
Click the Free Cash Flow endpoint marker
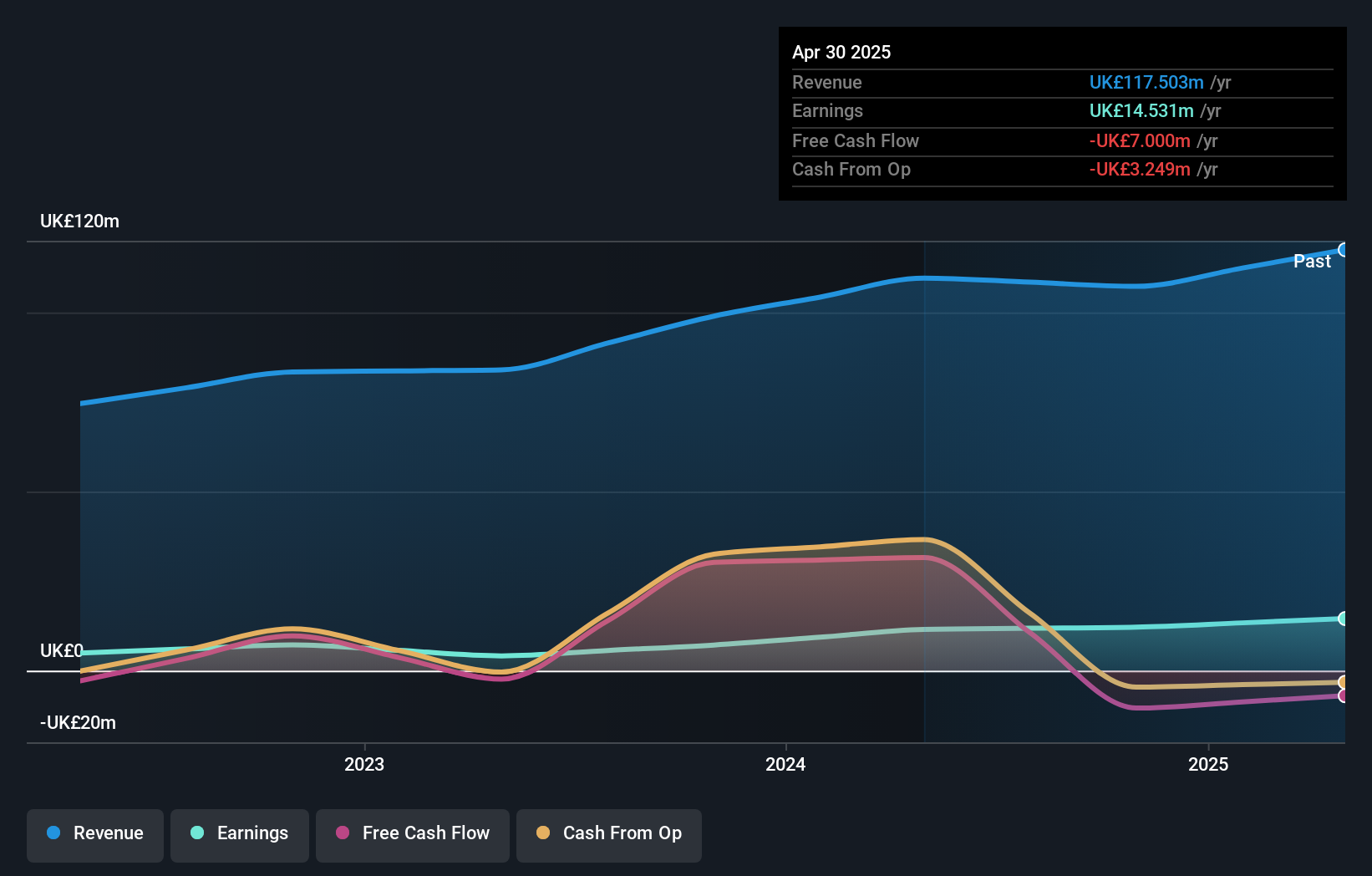tap(1344, 696)
